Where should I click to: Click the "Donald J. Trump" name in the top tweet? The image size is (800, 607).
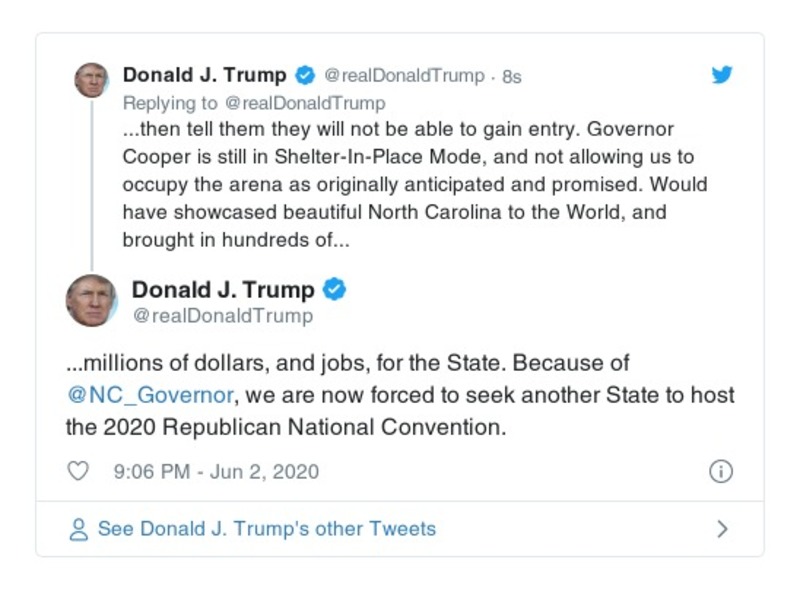click(x=204, y=76)
